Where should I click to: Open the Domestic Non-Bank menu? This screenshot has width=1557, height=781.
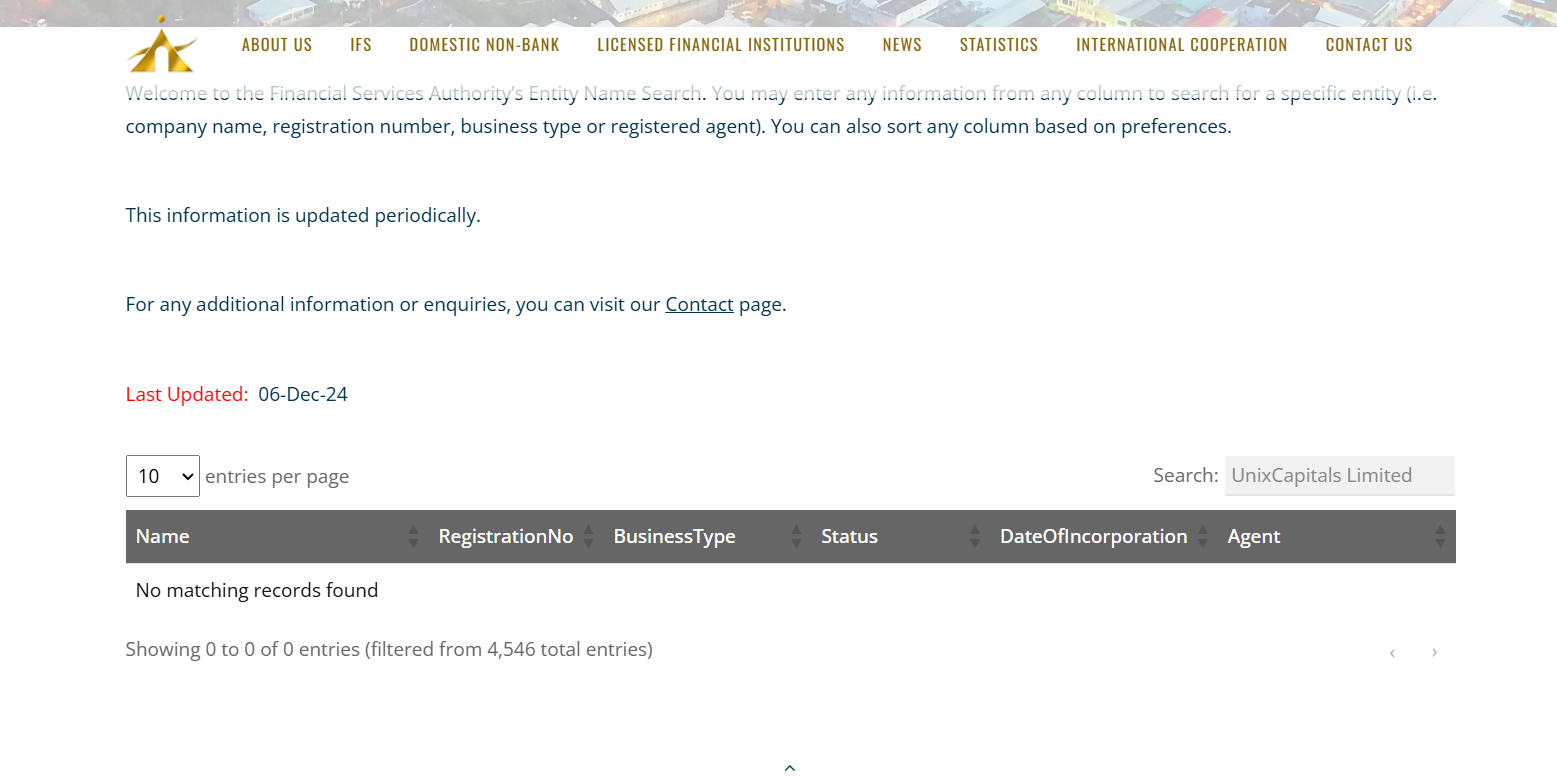485,45
